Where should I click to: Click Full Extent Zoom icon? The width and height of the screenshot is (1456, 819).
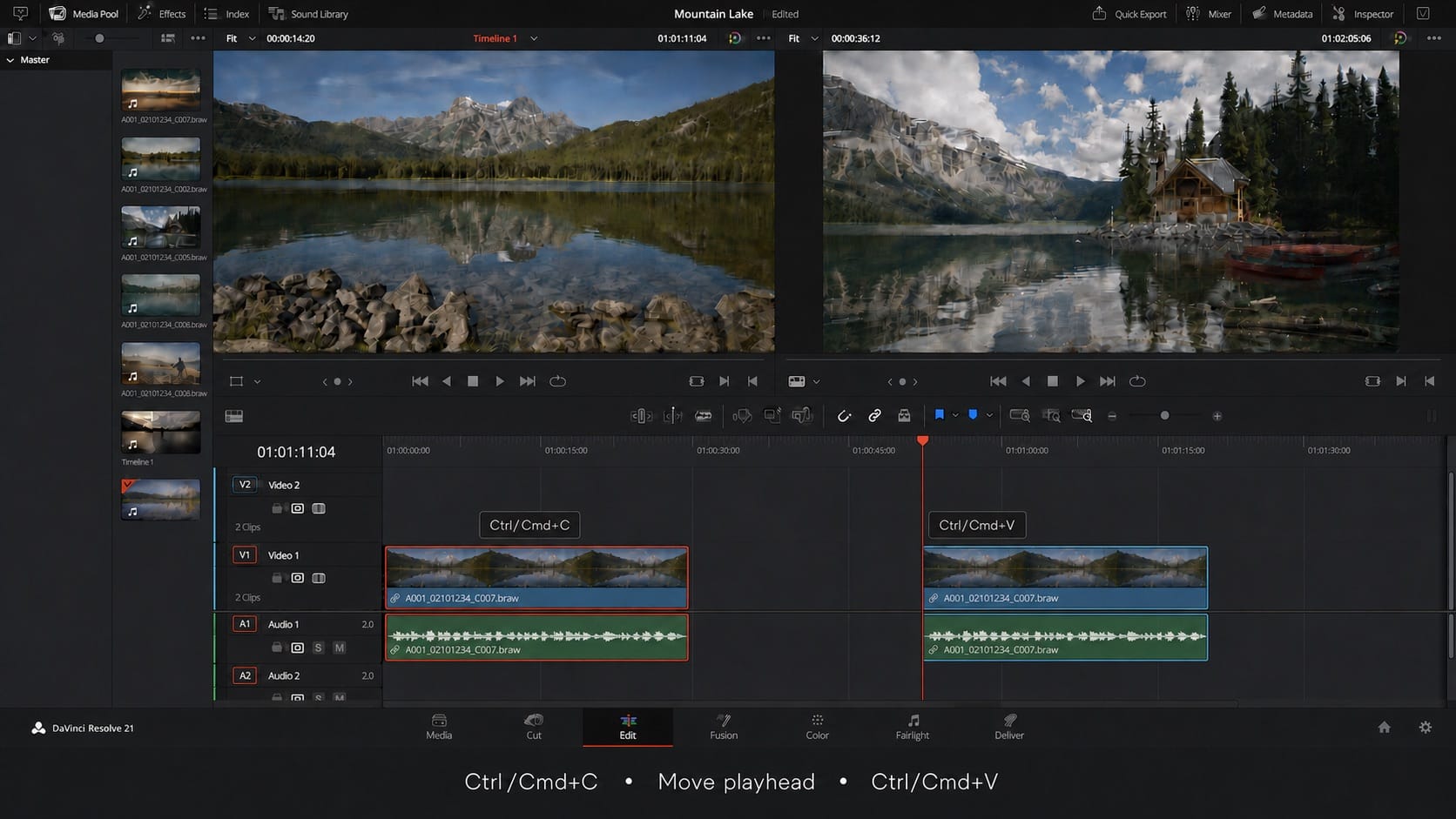[1020, 416]
